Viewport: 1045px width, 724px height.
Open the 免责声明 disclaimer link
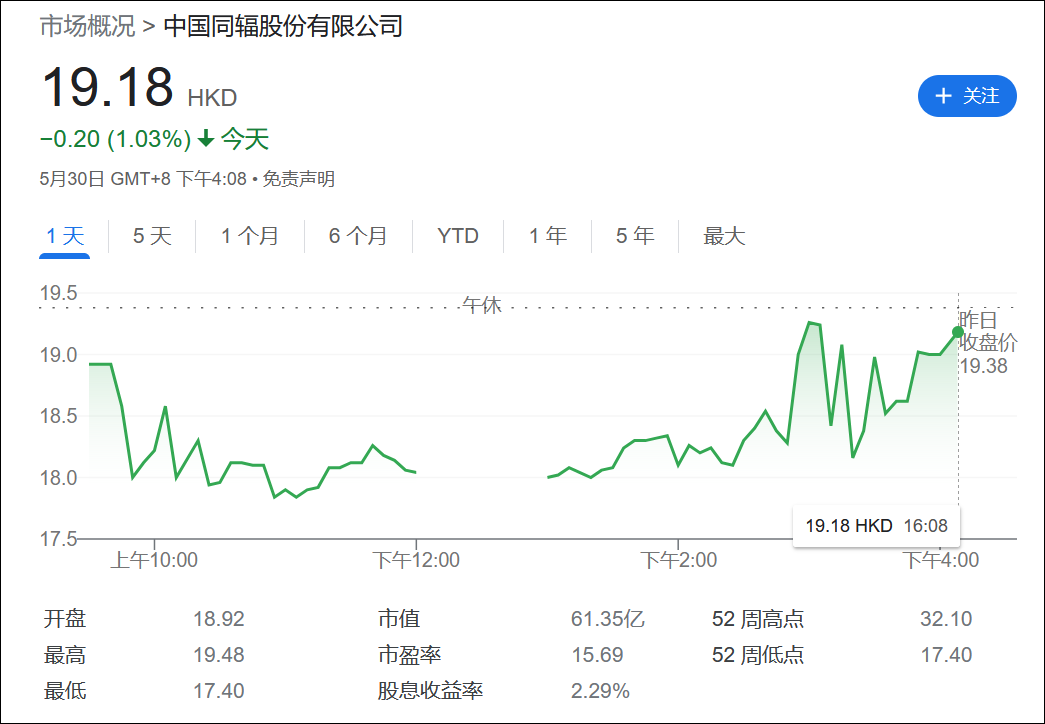(x=299, y=178)
